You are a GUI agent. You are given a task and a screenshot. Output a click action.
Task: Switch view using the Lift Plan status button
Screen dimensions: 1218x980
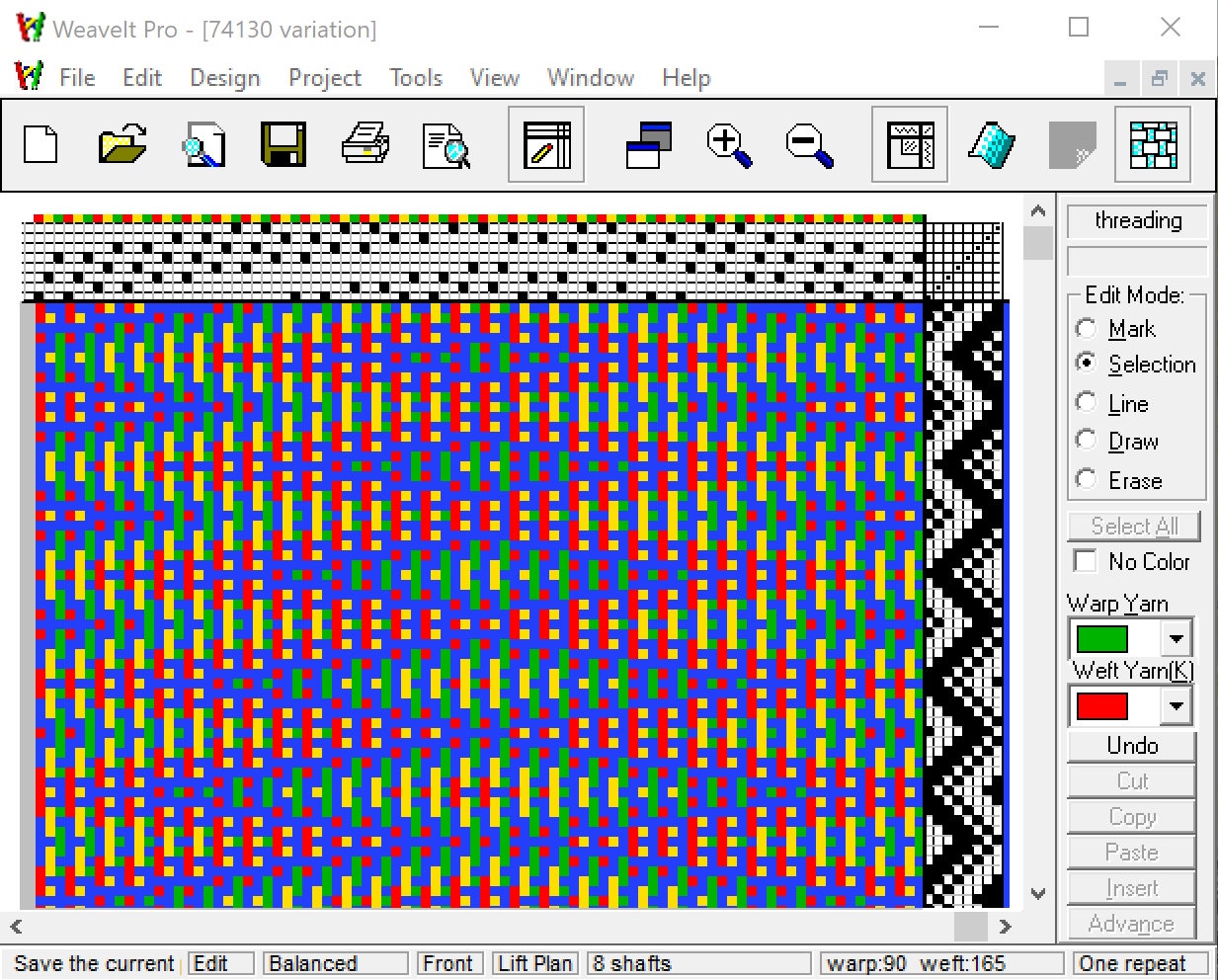click(534, 963)
